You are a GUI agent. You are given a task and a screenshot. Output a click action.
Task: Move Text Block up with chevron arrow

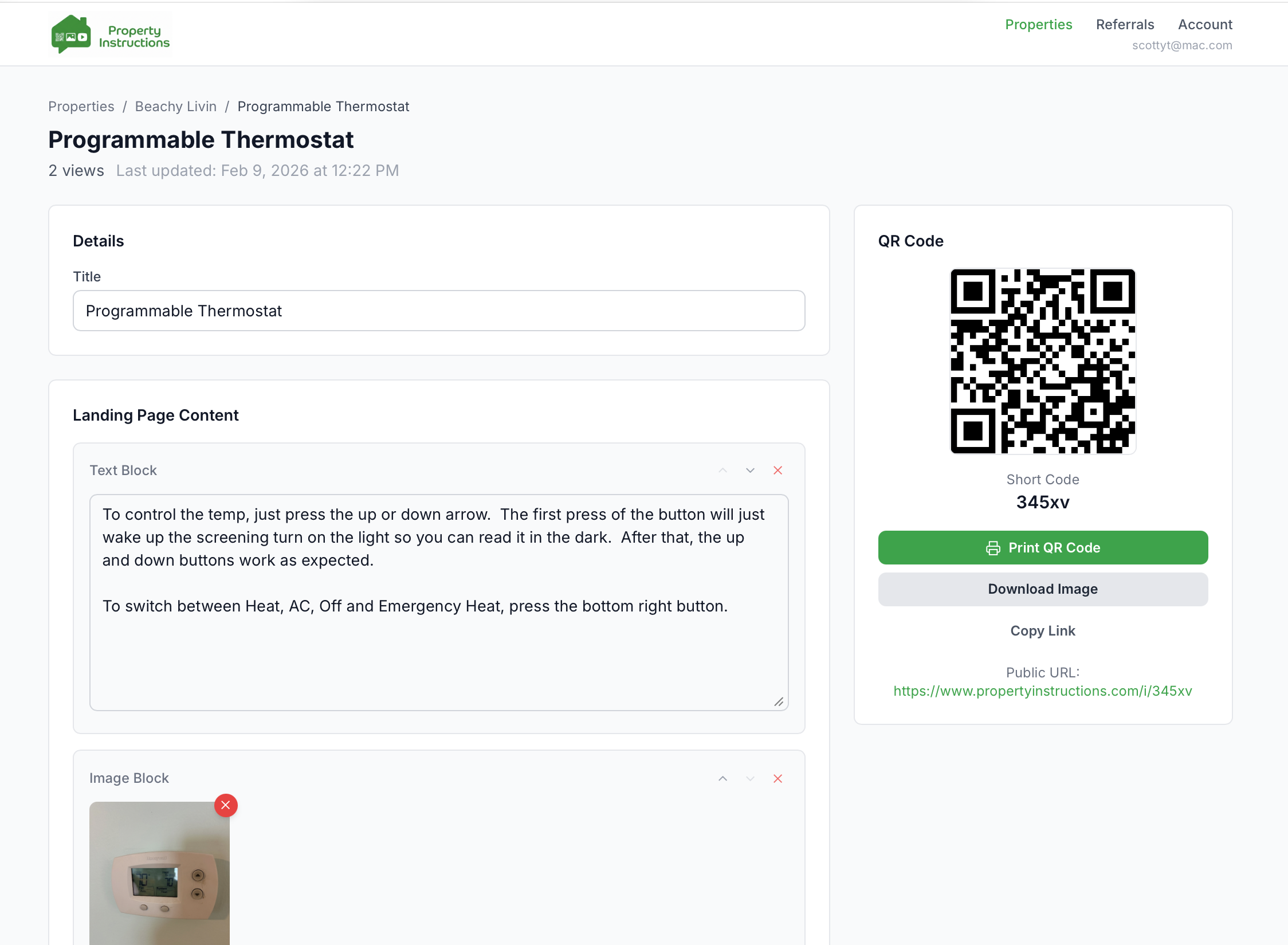(722, 470)
